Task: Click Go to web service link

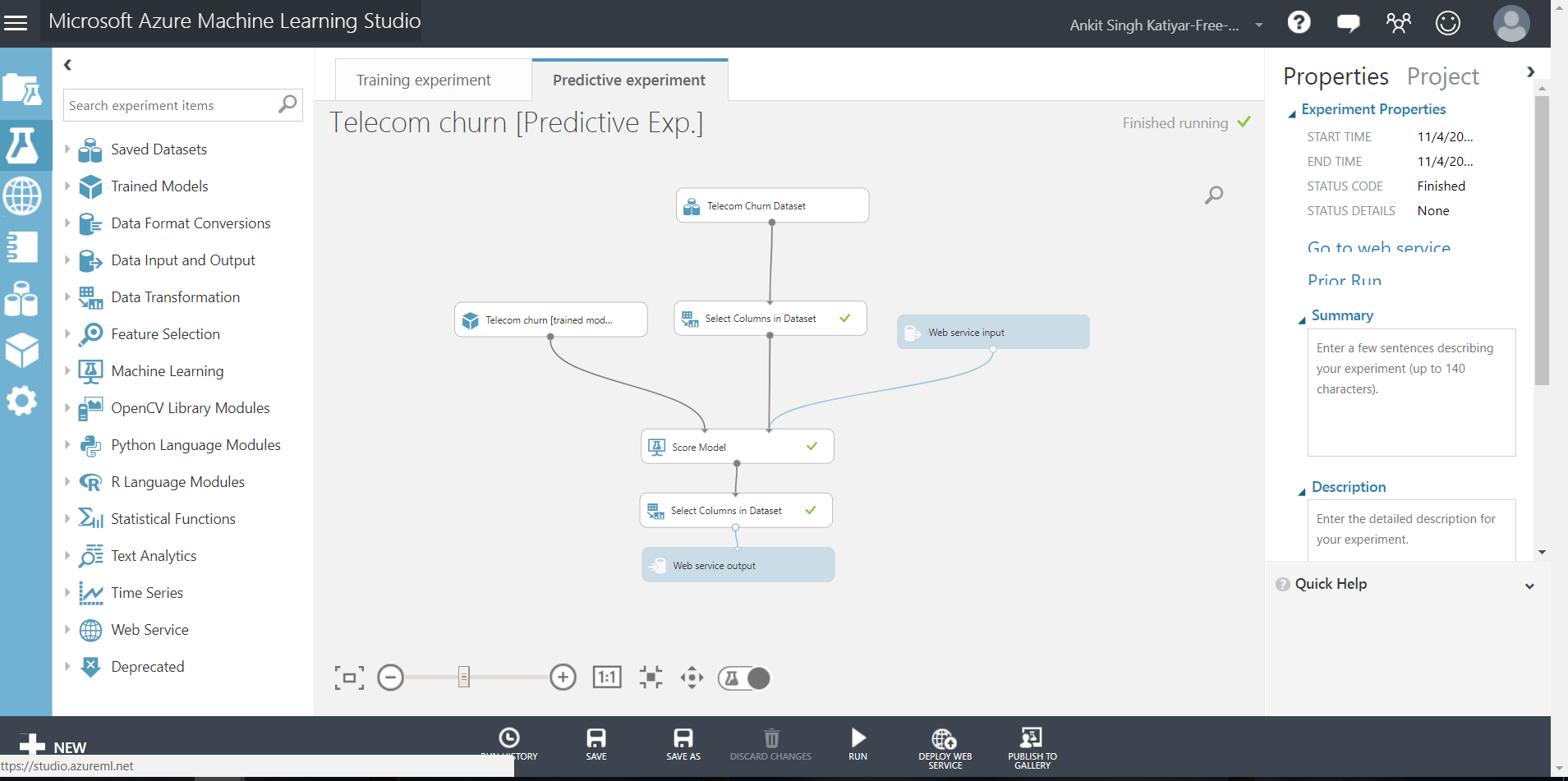Action: (x=1378, y=248)
